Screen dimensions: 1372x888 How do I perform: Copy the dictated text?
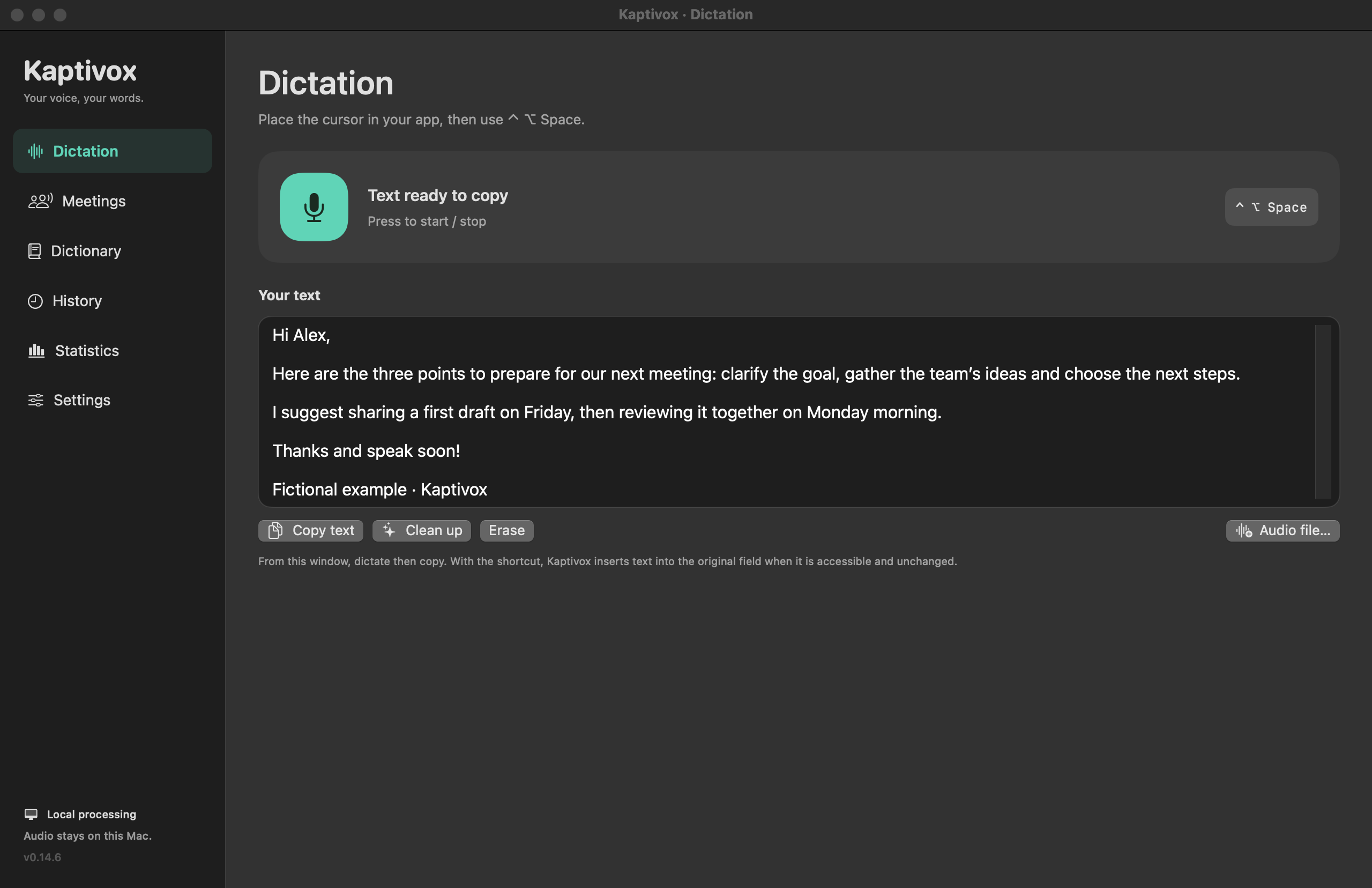(x=311, y=530)
